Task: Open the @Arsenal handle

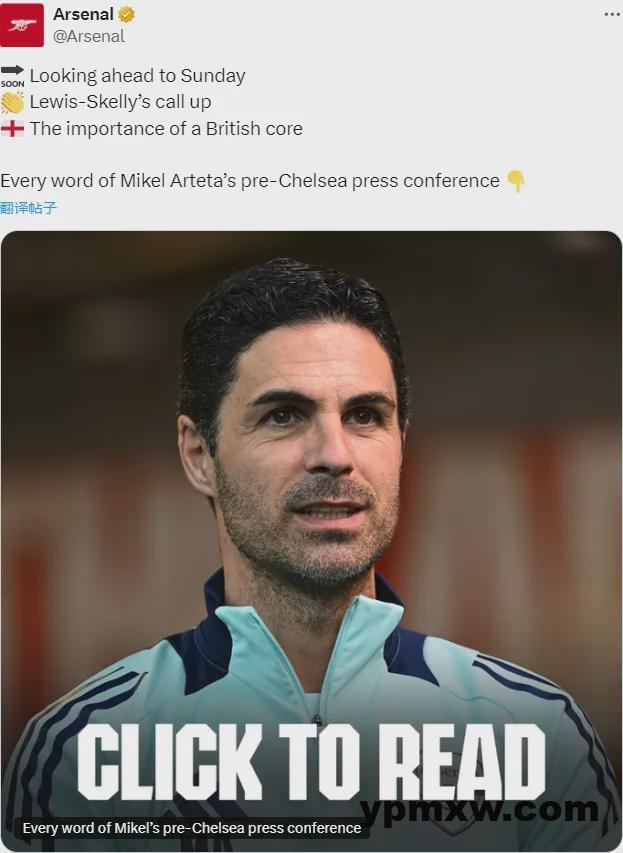Action: (x=89, y=36)
